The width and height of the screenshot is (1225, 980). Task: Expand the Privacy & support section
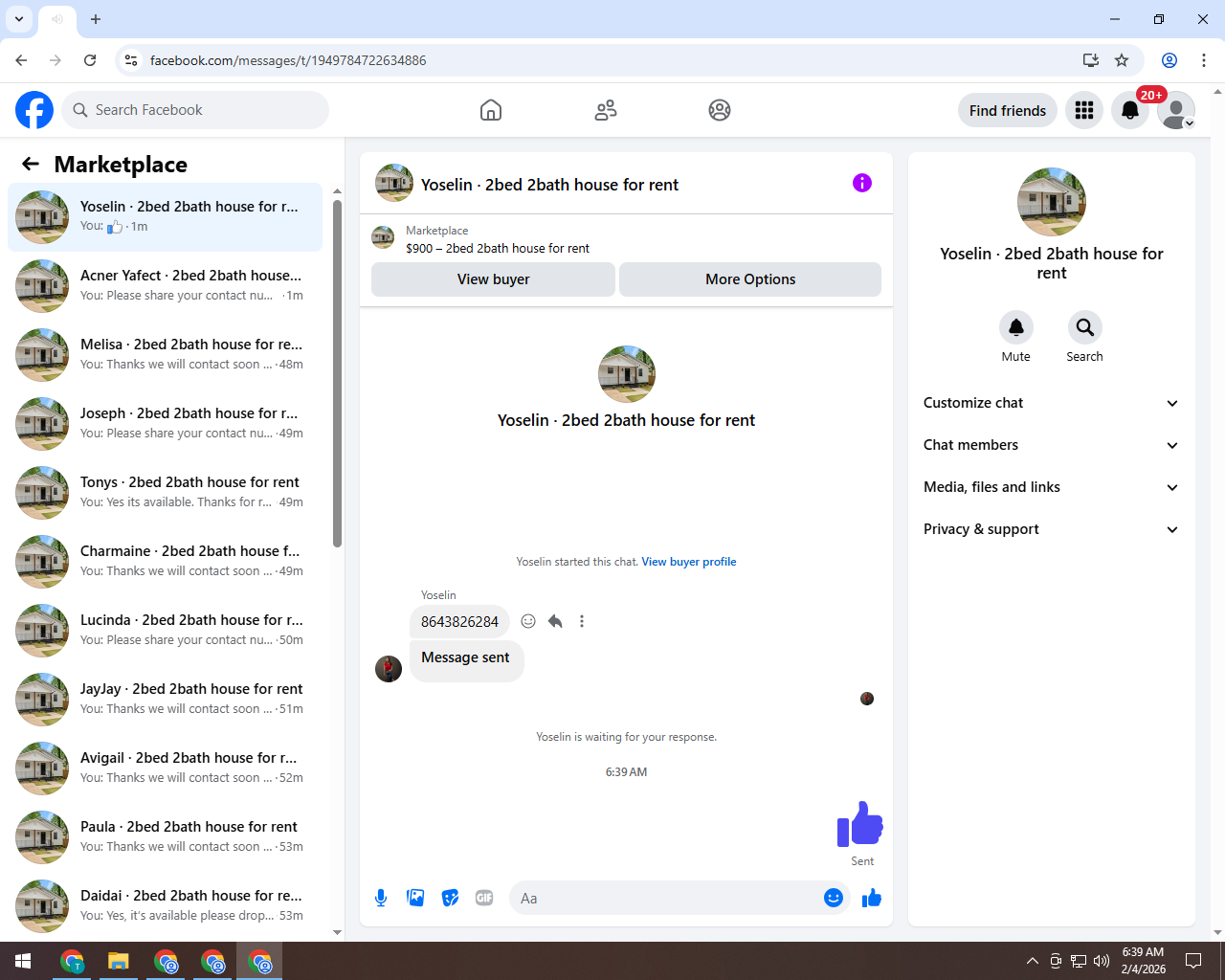[x=1051, y=529]
